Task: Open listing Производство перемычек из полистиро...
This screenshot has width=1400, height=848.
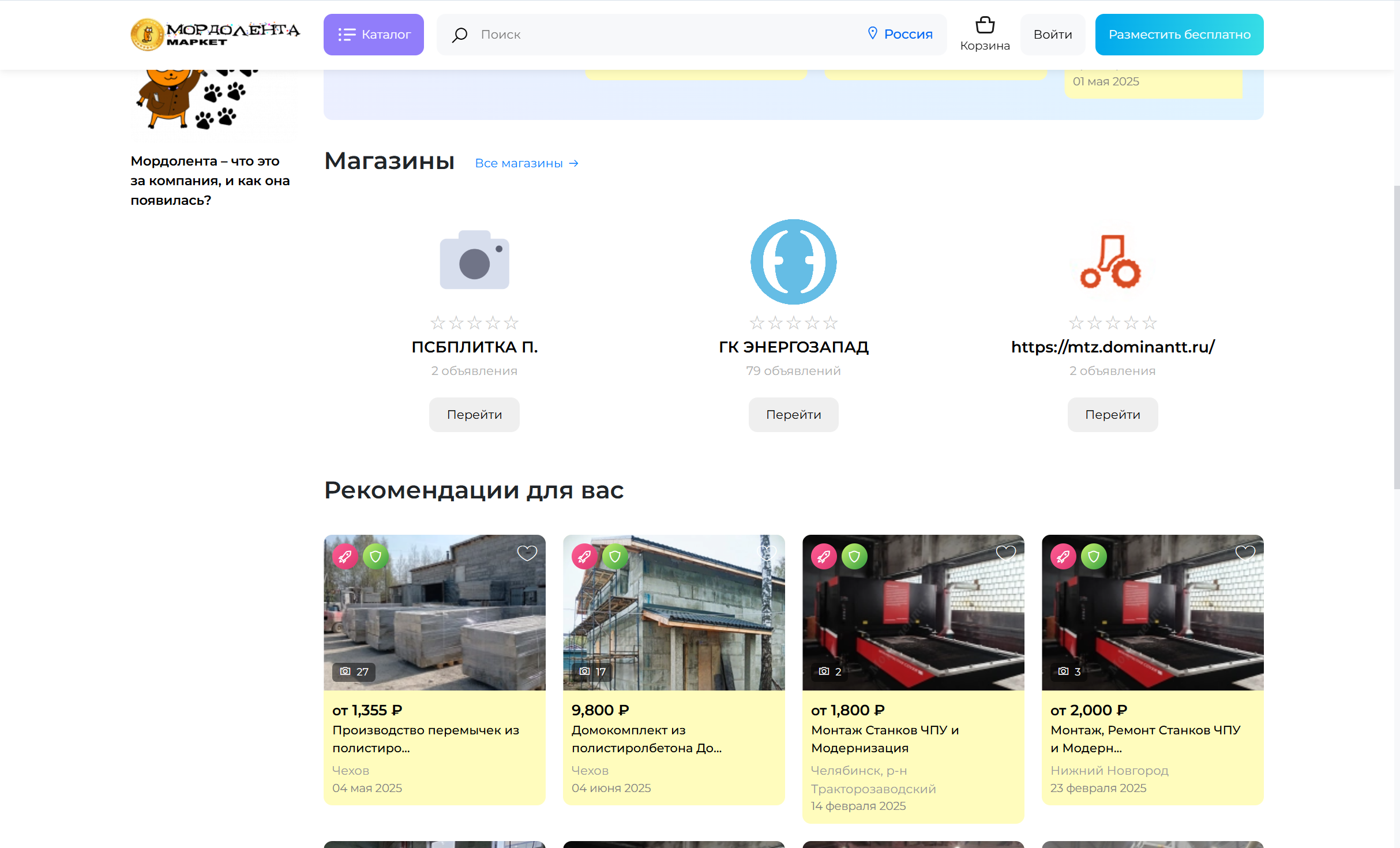Action: tap(426, 739)
